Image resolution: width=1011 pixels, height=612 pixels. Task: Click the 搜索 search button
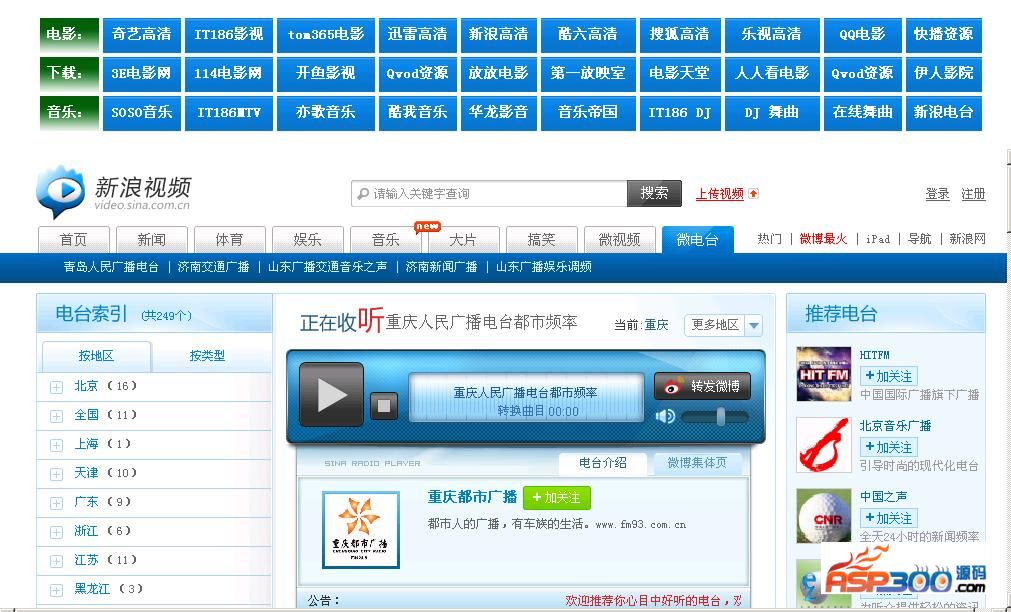coord(654,193)
